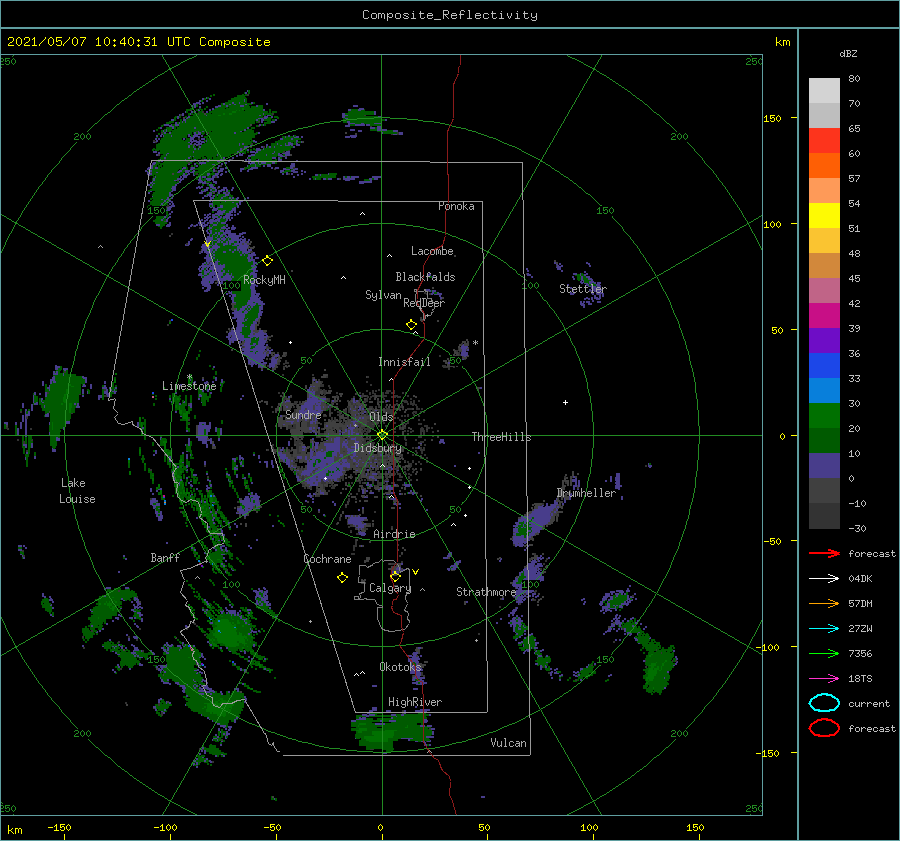This screenshot has height=841, width=900.
Task: Click the light gray 70–80 dBZ swatch
Action: coord(824,91)
